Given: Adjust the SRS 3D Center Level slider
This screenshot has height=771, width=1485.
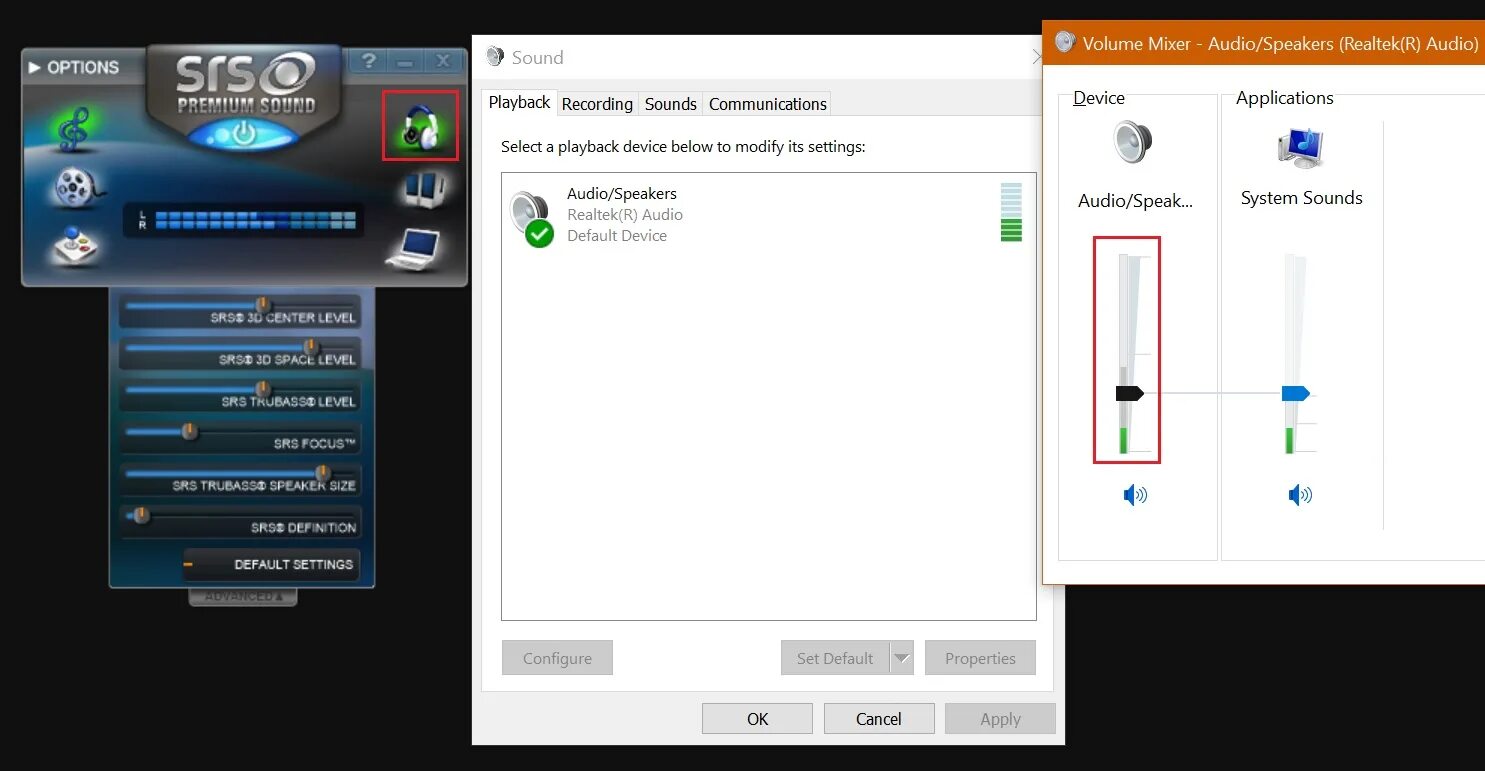Looking at the screenshot, I should click(262, 305).
